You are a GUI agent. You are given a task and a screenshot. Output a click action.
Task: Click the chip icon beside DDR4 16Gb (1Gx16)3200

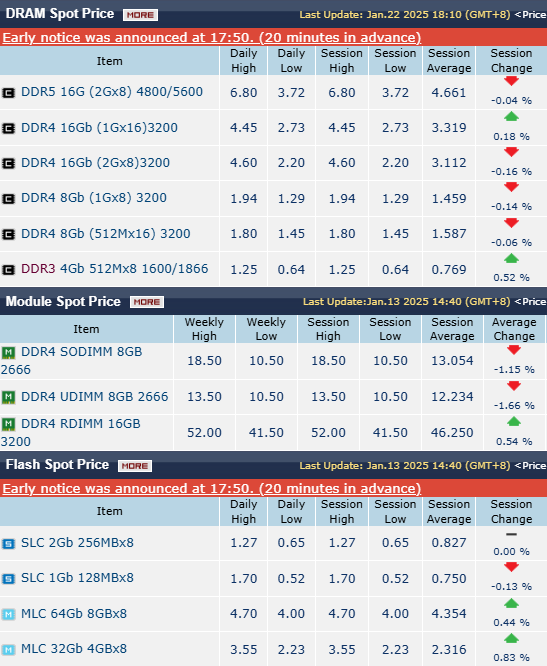pyautogui.click(x=8, y=128)
